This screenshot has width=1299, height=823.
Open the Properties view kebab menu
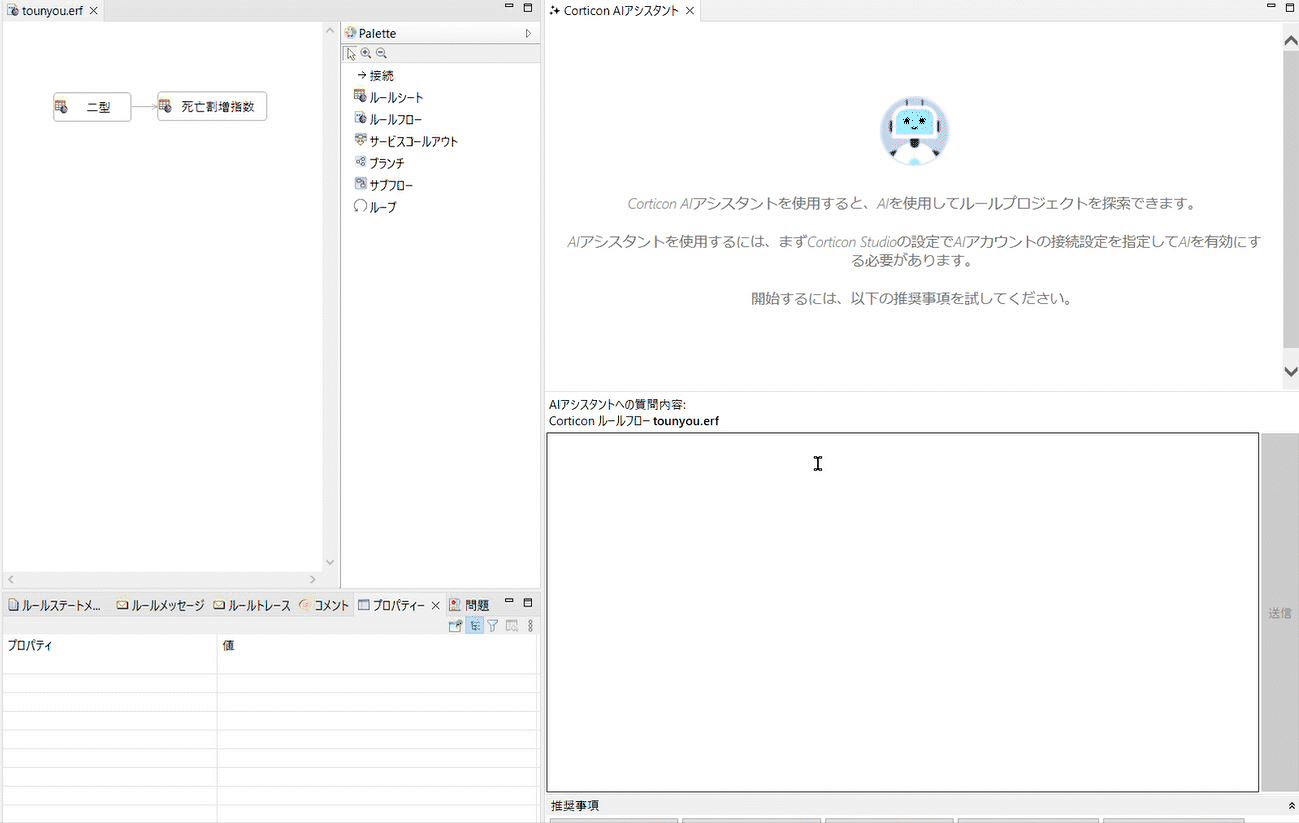530,626
